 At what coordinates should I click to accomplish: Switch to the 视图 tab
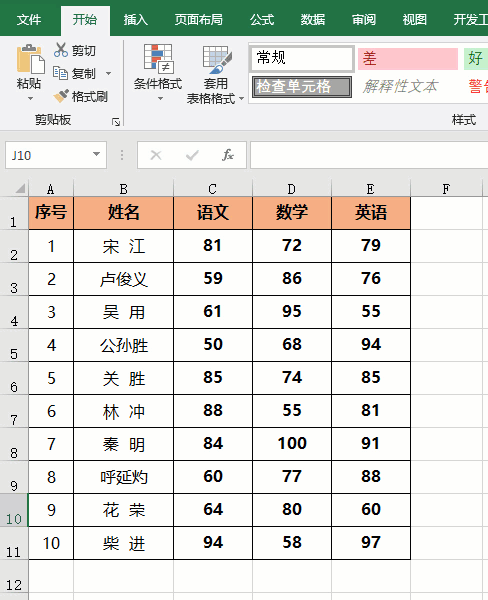click(x=415, y=19)
